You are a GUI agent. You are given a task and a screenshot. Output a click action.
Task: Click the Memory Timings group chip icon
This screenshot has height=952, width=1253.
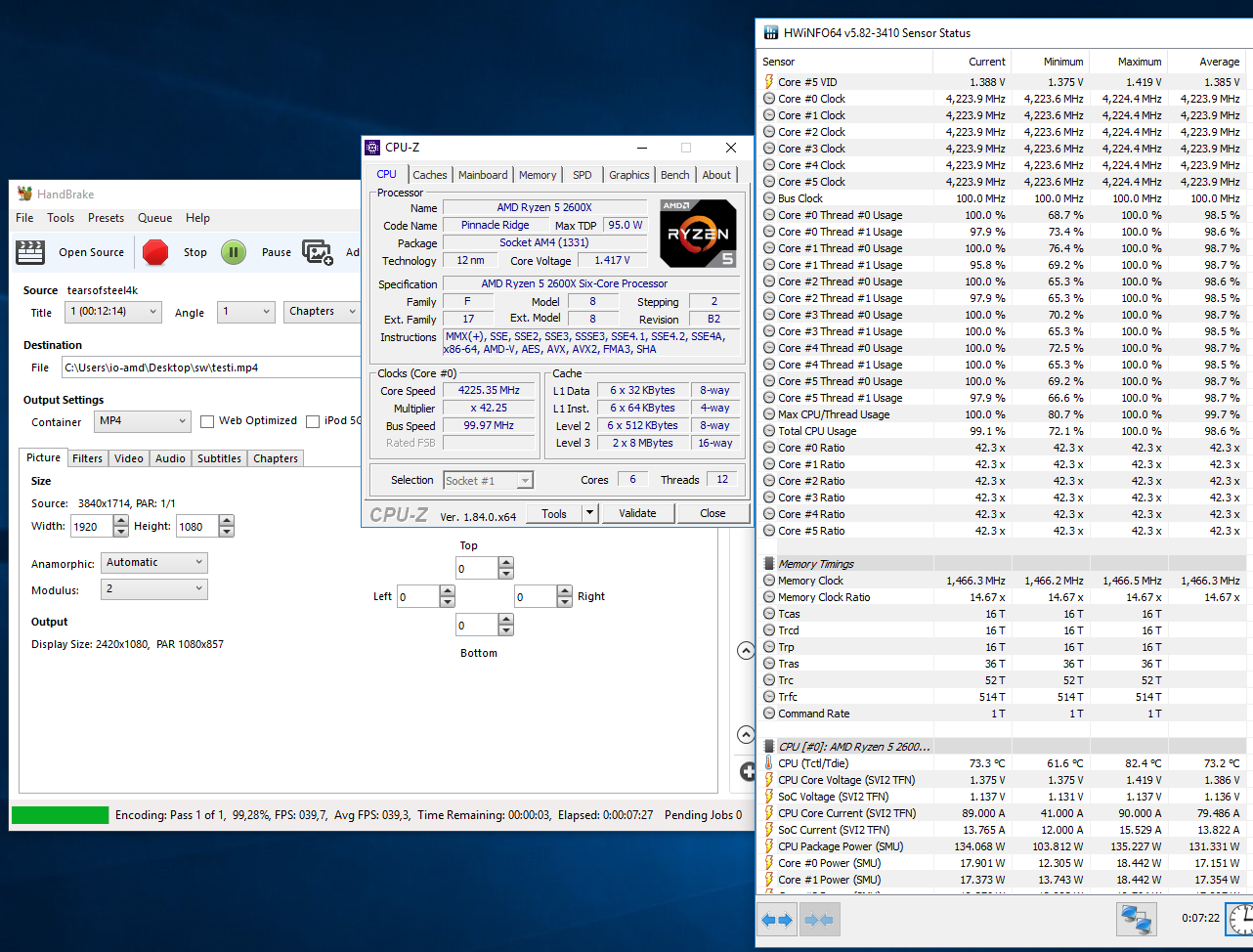[769, 564]
